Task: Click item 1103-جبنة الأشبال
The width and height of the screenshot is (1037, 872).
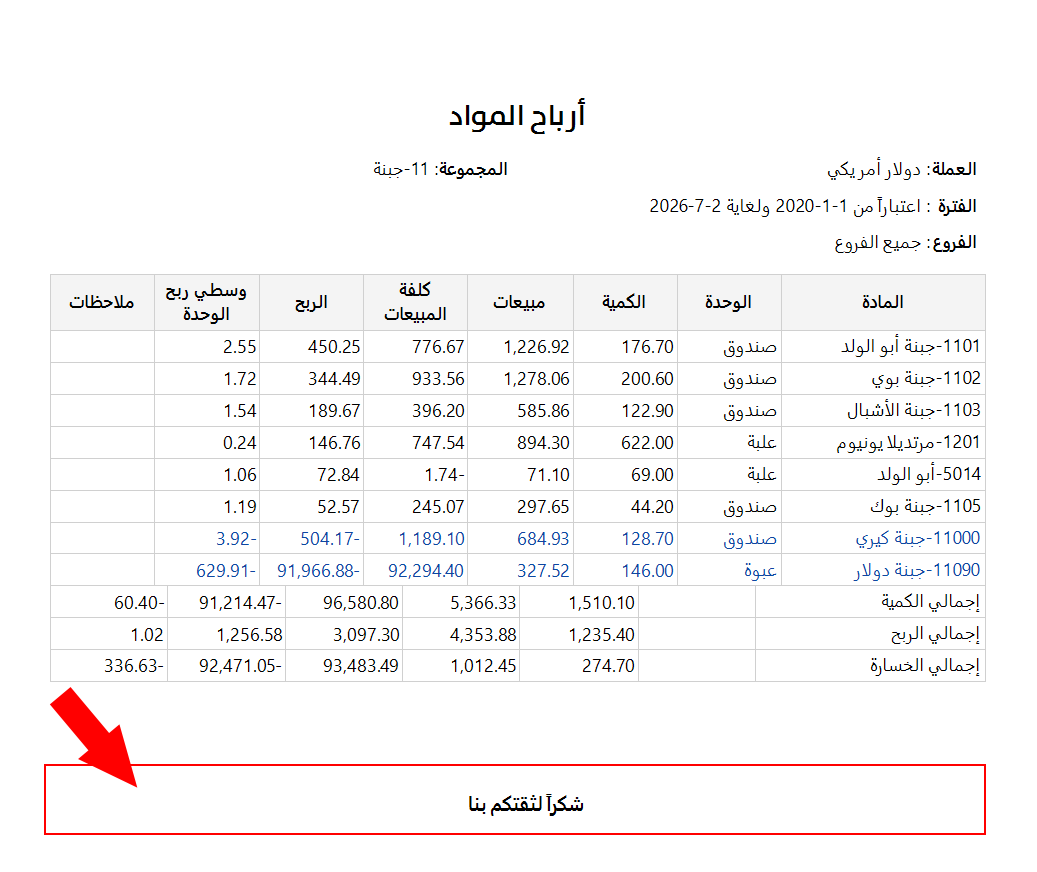Action: 914,411
